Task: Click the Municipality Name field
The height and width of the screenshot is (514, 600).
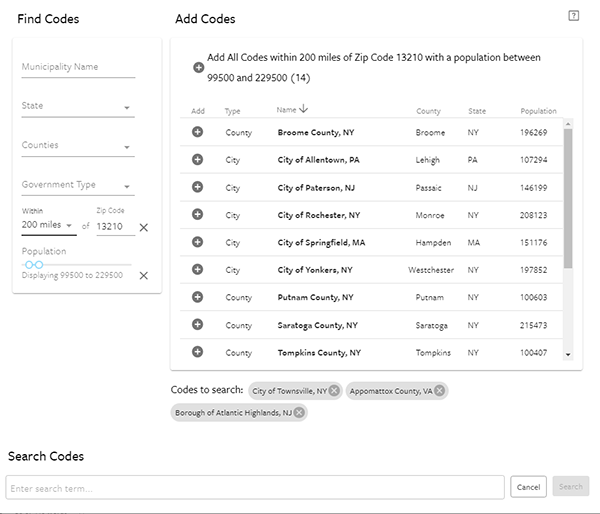Action: (78, 67)
